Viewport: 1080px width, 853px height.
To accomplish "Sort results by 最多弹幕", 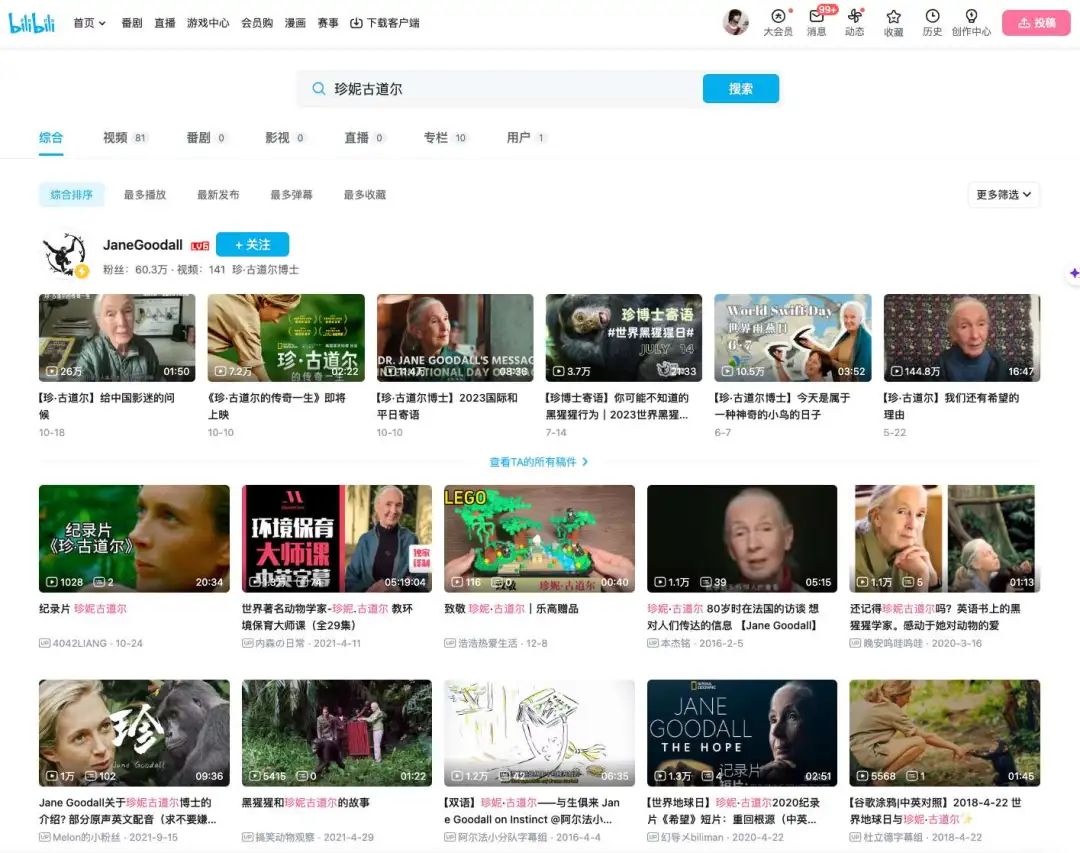I will click(x=291, y=195).
